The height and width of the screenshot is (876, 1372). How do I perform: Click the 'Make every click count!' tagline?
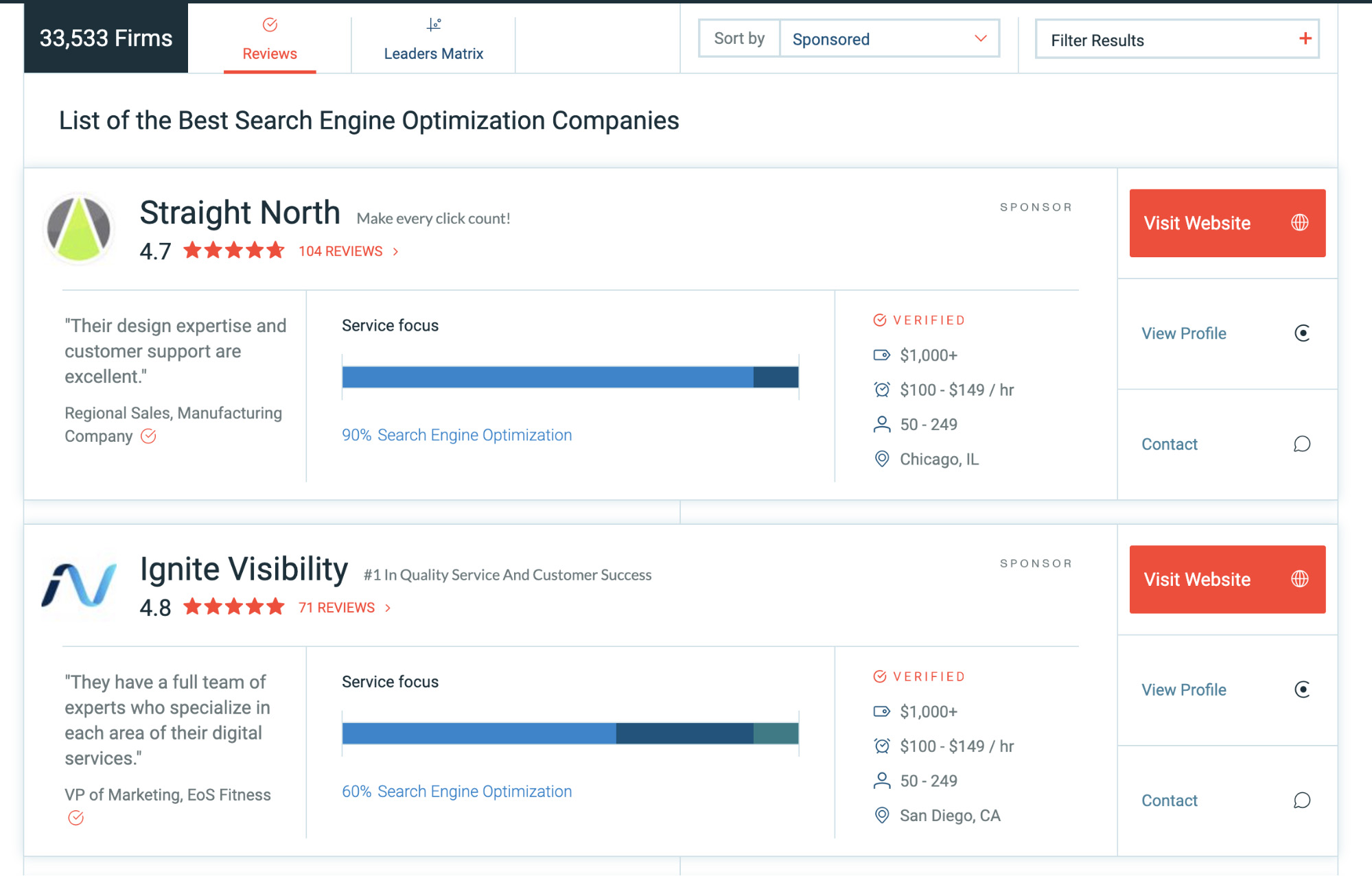tap(433, 218)
